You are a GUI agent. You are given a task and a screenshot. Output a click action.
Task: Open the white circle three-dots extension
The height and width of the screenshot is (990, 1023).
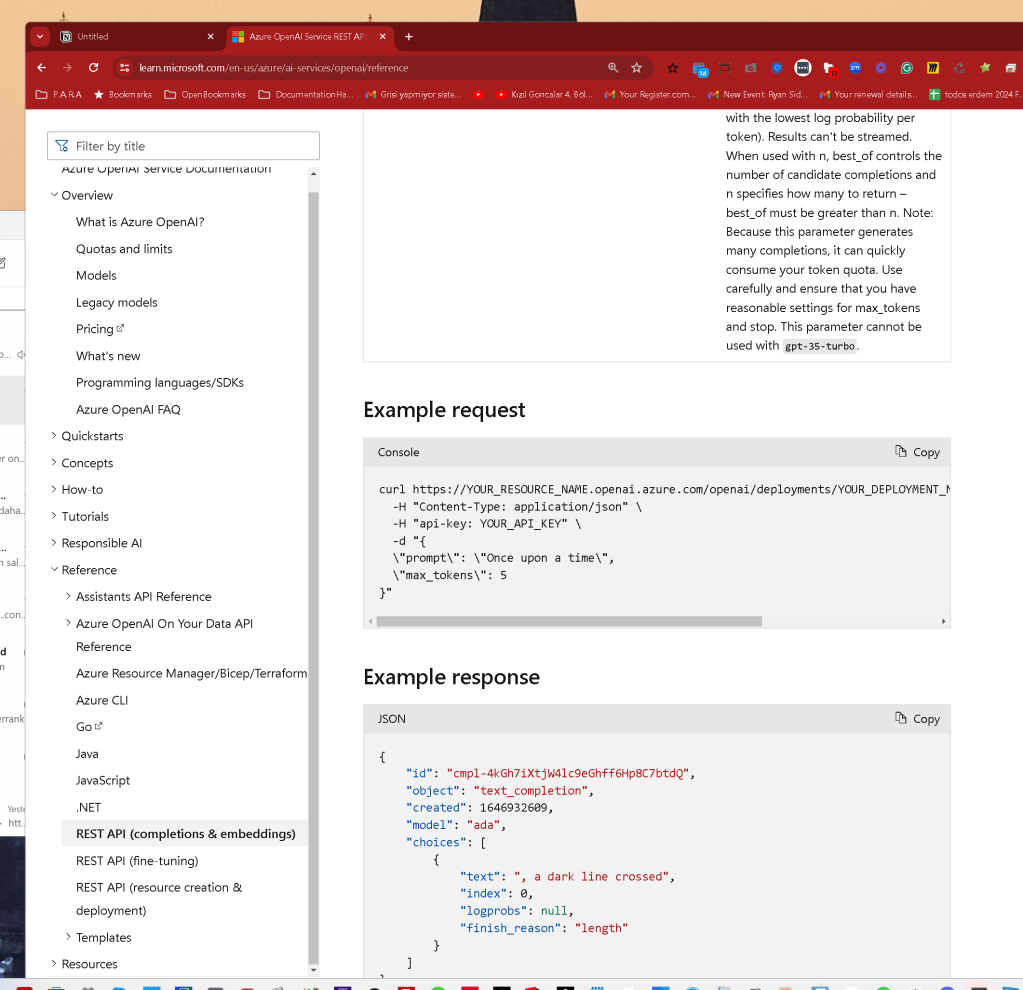tap(802, 68)
